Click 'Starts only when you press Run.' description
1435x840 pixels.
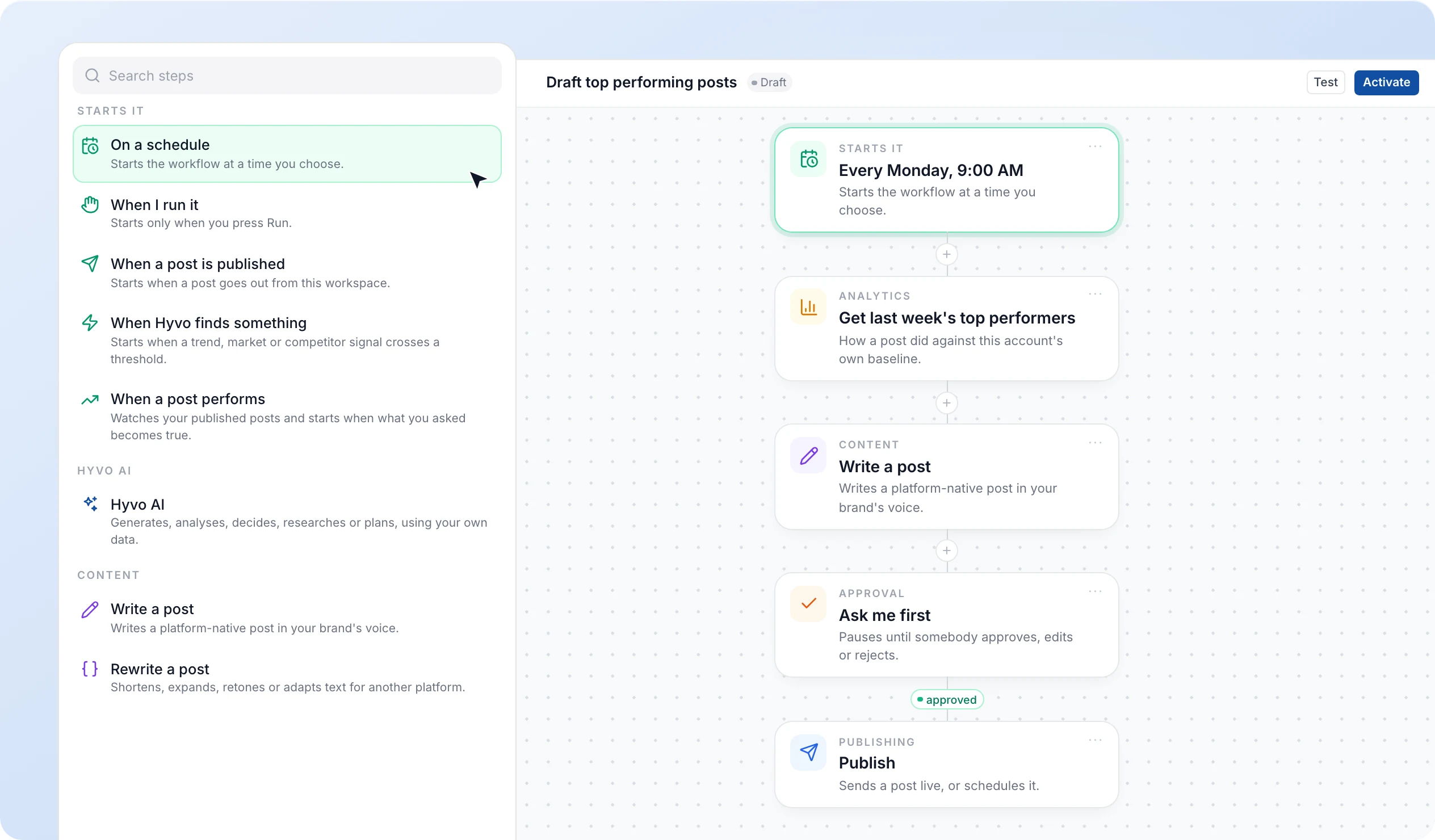tap(201, 223)
